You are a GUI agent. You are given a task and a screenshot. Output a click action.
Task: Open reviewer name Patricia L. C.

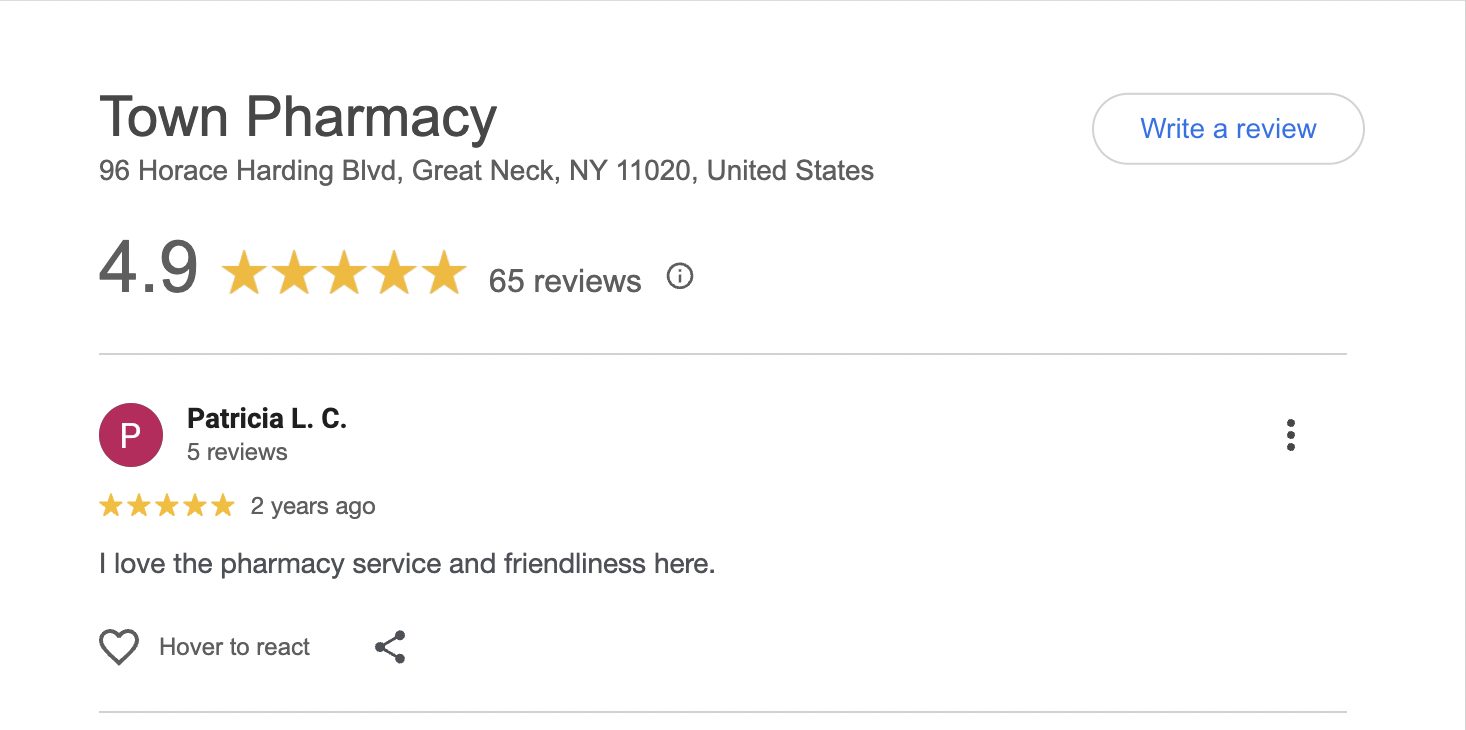267,419
